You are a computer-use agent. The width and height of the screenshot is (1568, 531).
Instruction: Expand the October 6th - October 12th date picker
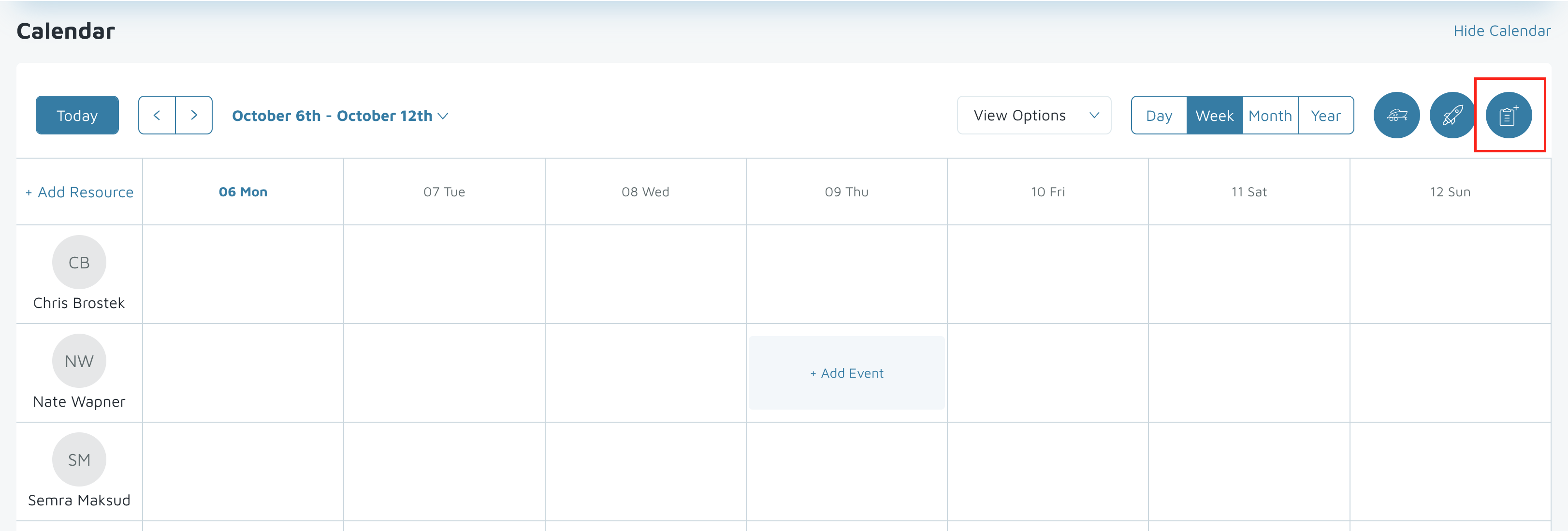(340, 116)
